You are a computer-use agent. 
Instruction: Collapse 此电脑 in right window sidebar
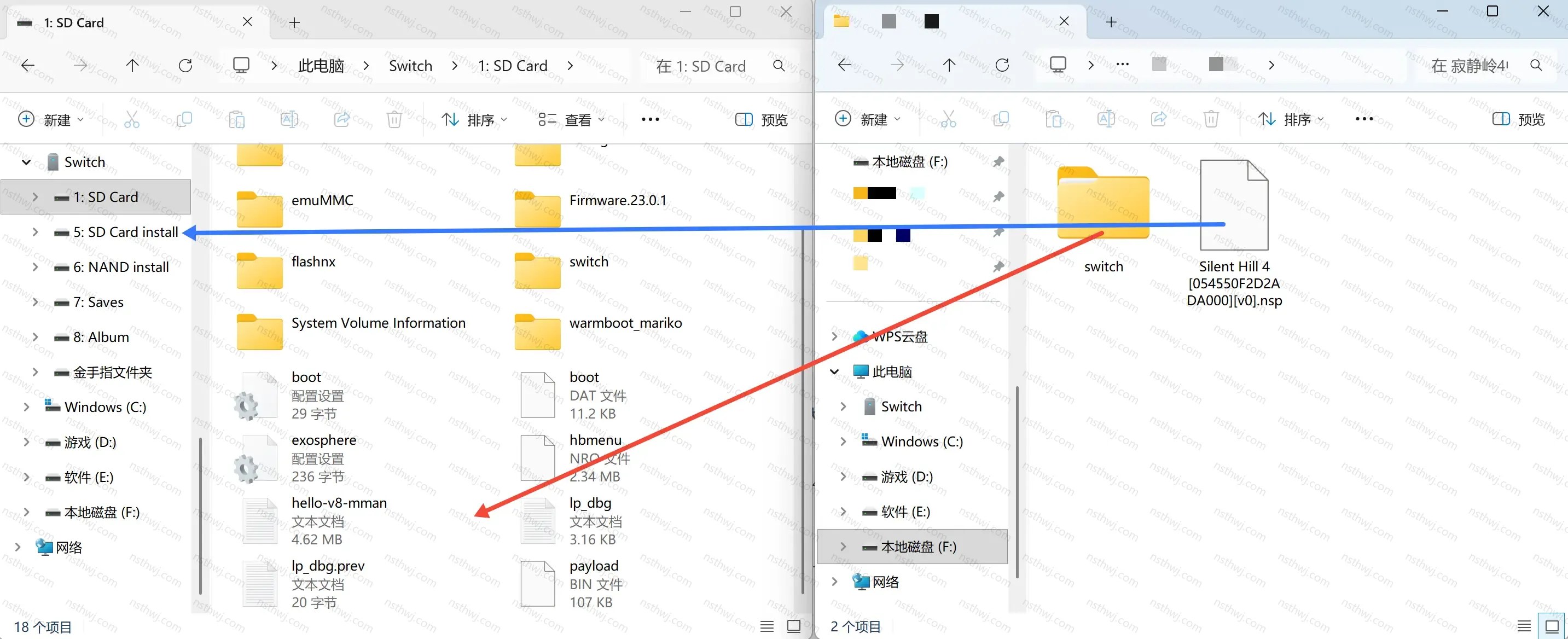point(834,371)
